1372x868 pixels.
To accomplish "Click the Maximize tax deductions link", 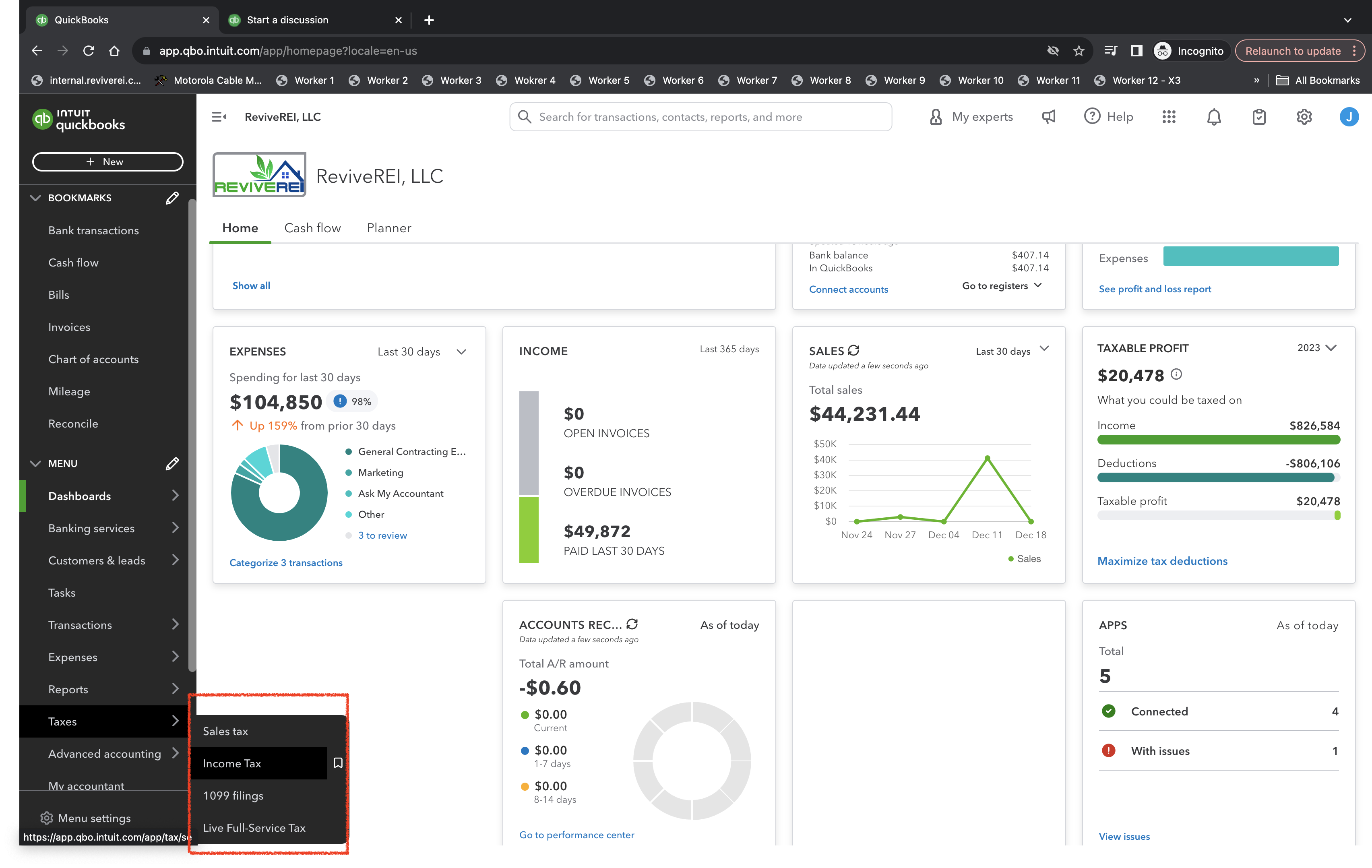I will click(1162, 561).
